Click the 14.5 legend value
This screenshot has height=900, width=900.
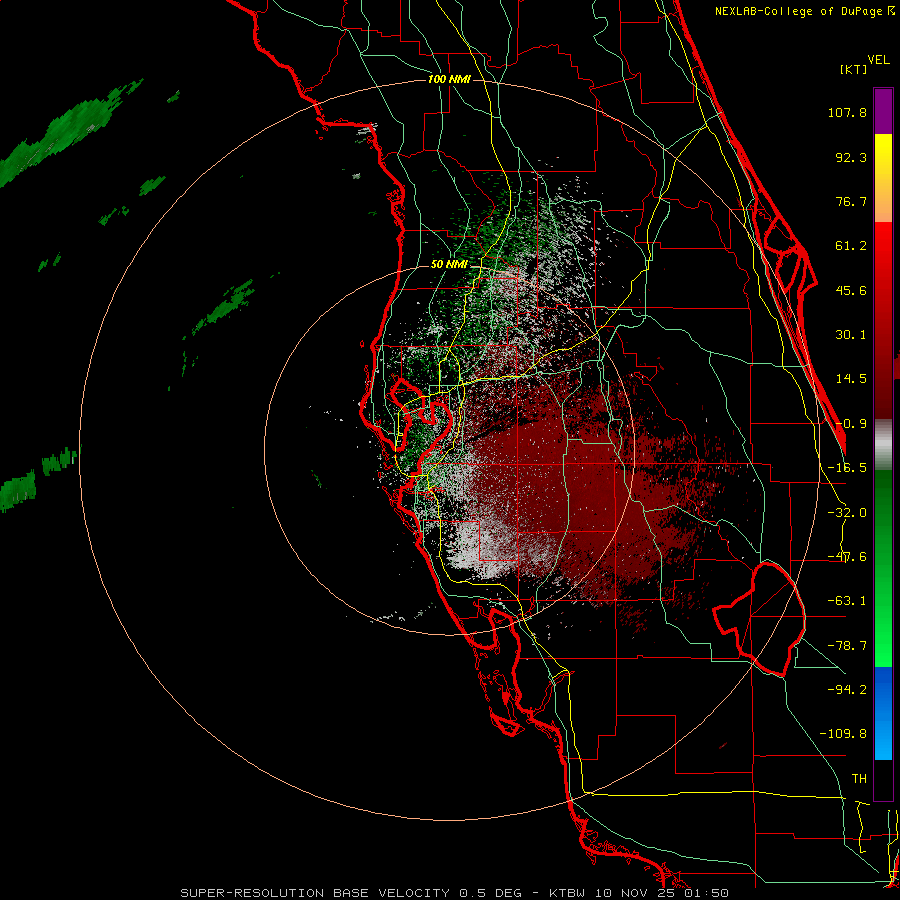851,379
